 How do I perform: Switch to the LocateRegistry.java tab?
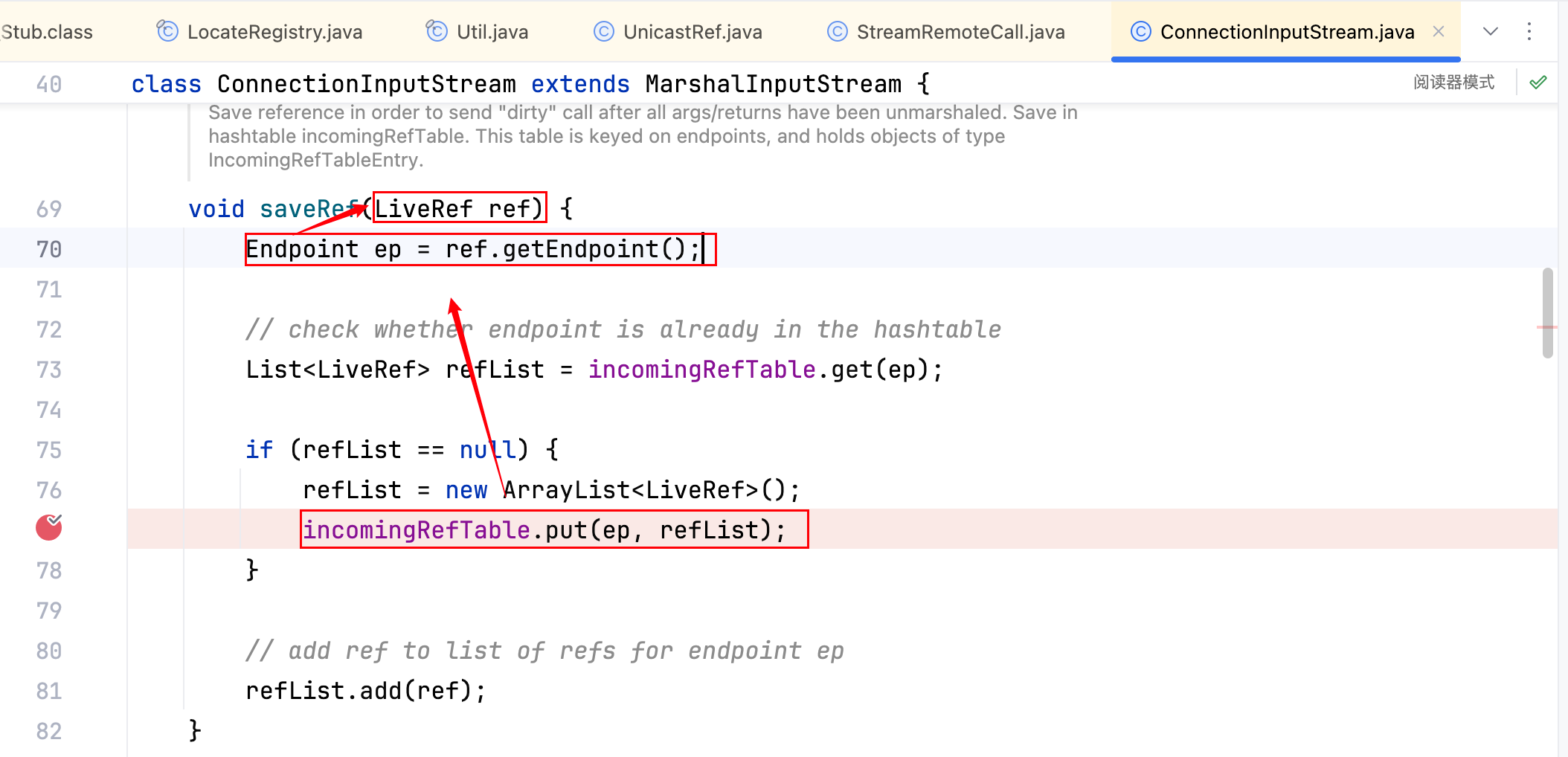click(274, 32)
